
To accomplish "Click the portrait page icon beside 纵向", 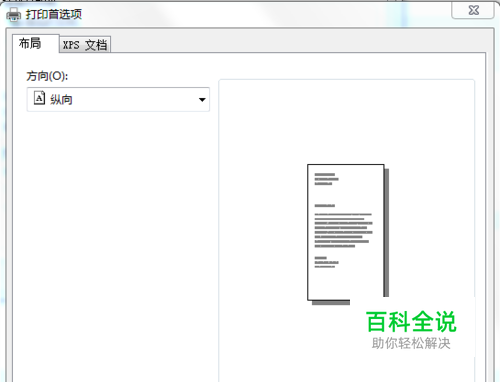I will (39, 98).
